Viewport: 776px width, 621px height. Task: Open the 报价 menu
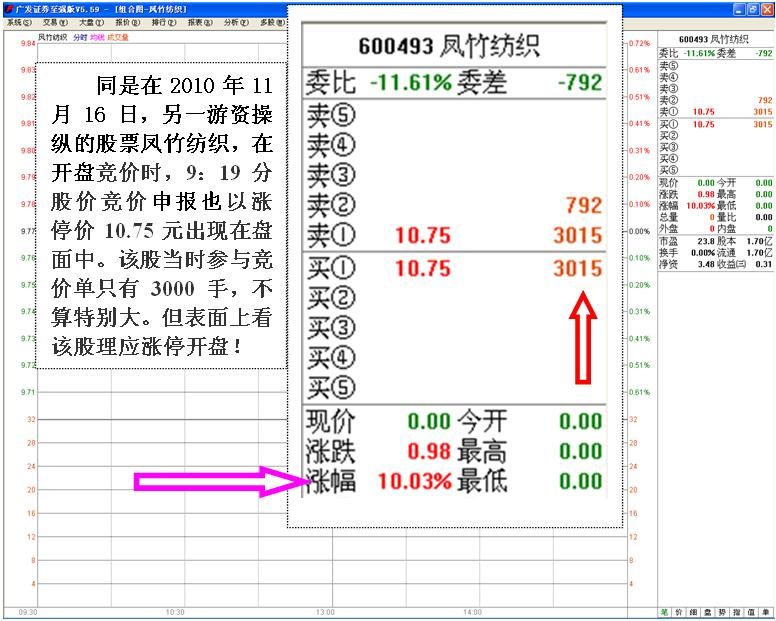[x=128, y=22]
